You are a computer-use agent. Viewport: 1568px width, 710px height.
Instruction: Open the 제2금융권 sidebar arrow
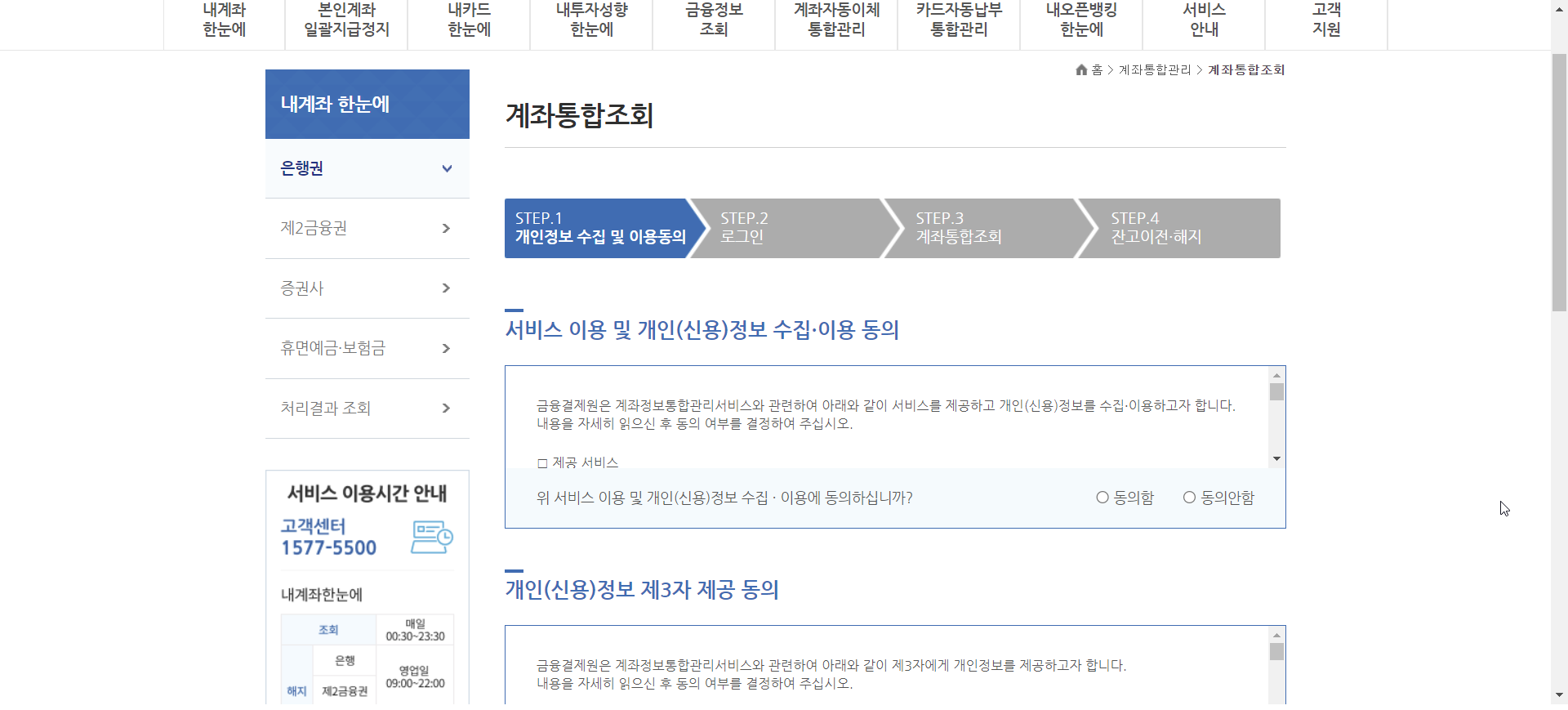click(446, 228)
